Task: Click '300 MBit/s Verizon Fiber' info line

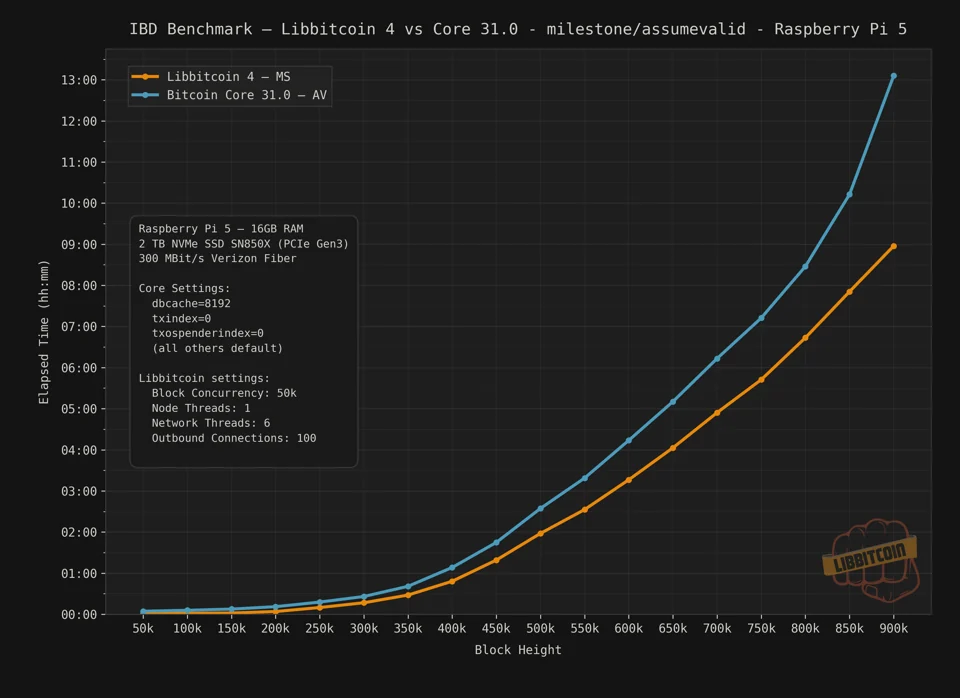Action: click(217, 258)
